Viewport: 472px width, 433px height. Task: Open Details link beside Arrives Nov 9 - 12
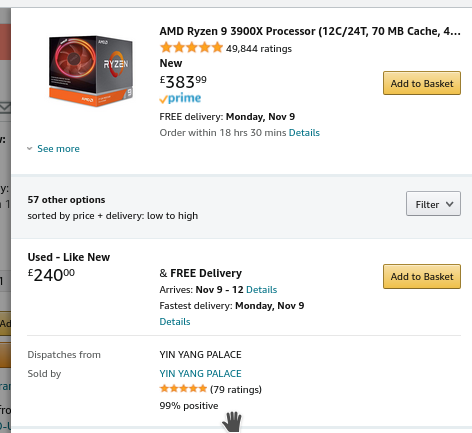262,289
